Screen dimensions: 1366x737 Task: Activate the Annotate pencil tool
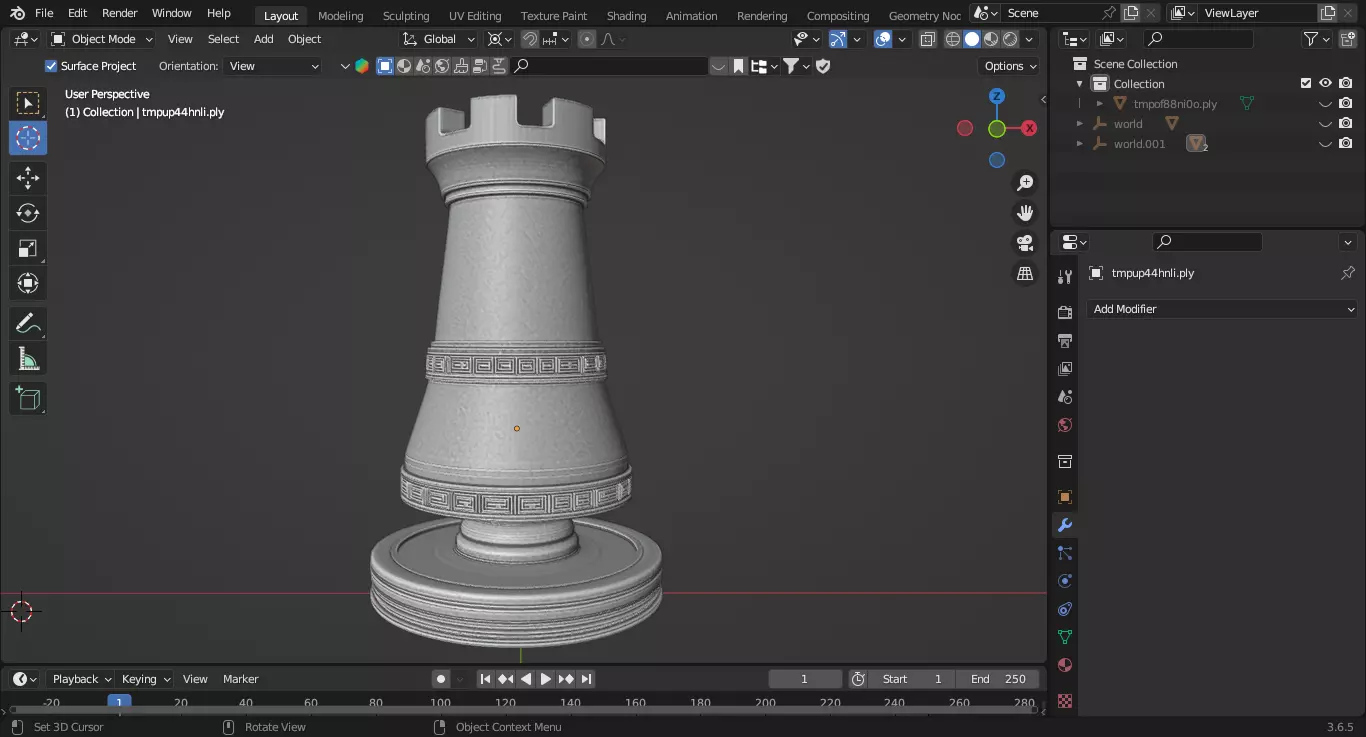point(28,324)
